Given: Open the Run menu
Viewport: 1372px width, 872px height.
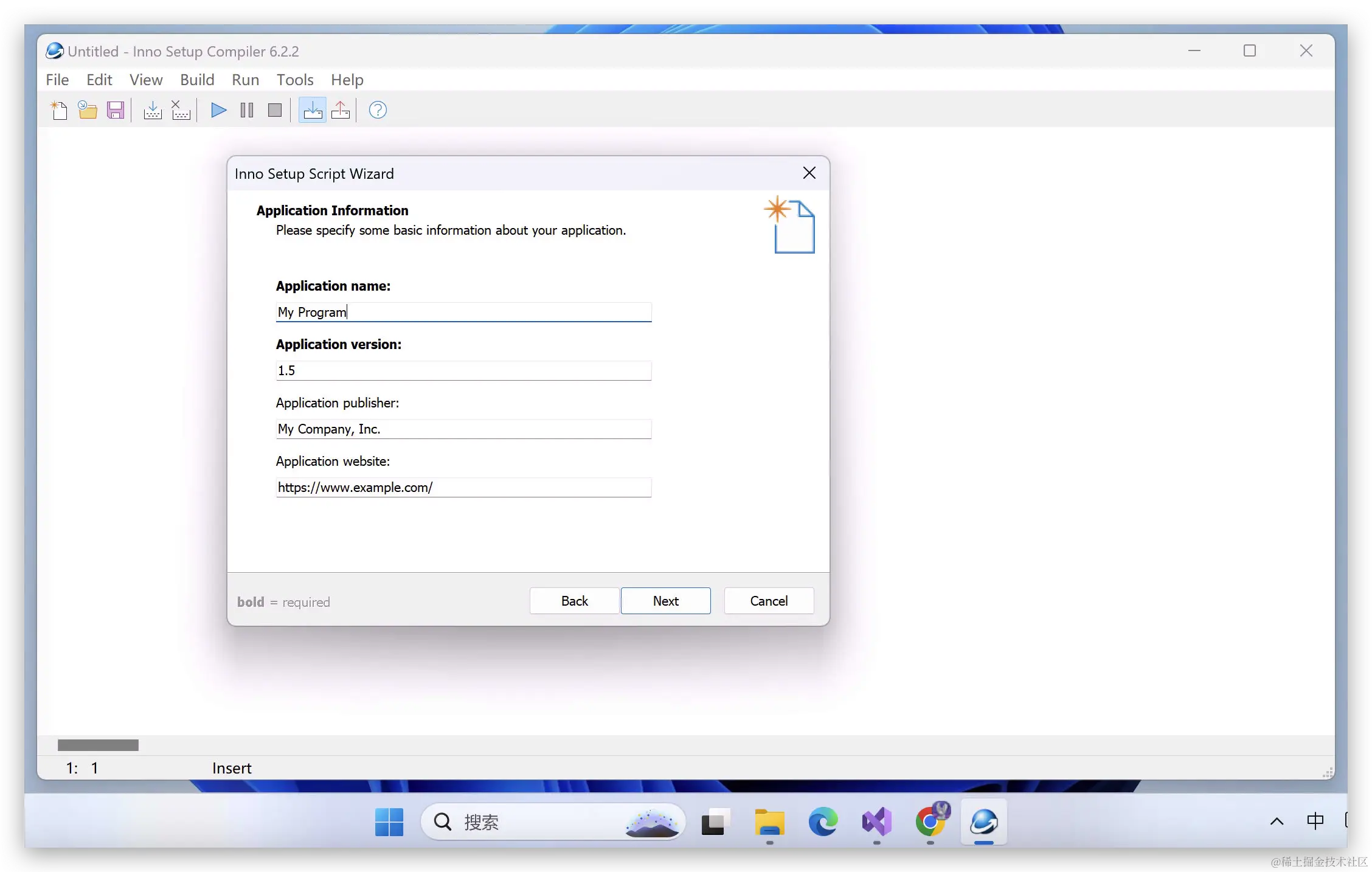Looking at the screenshot, I should coord(245,80).
